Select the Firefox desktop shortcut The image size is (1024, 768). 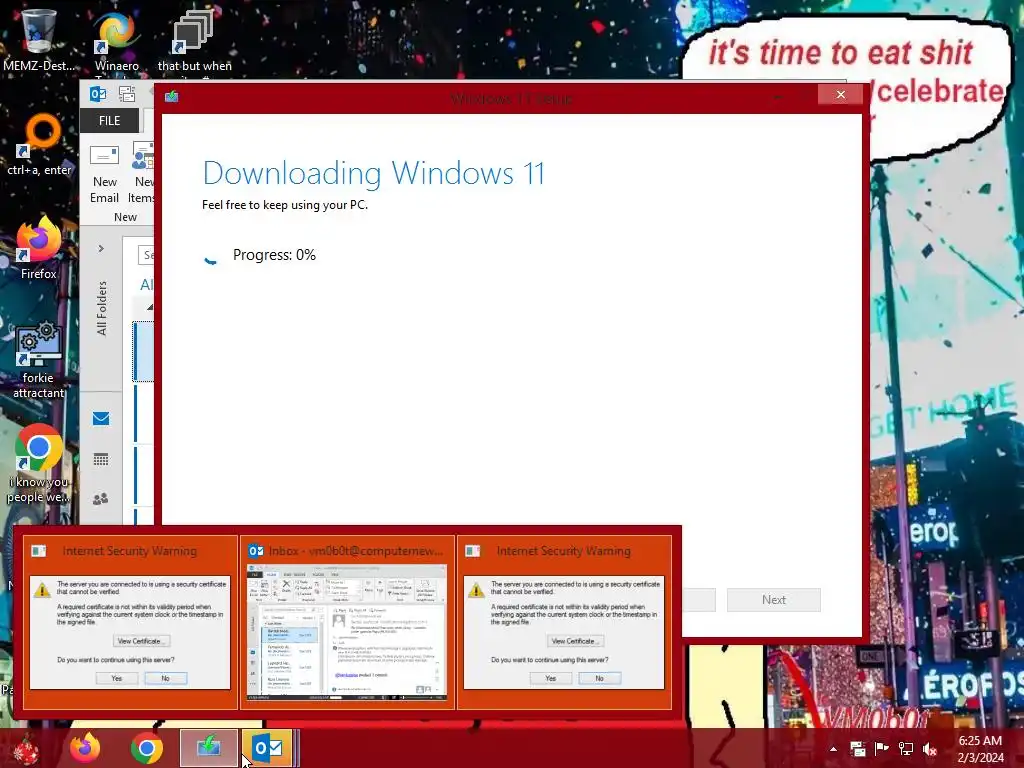click(39, 248)
